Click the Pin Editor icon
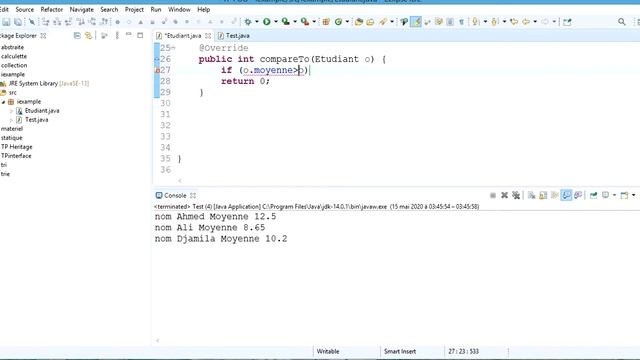This screenshot has height=360, width=640. point(567,22)
